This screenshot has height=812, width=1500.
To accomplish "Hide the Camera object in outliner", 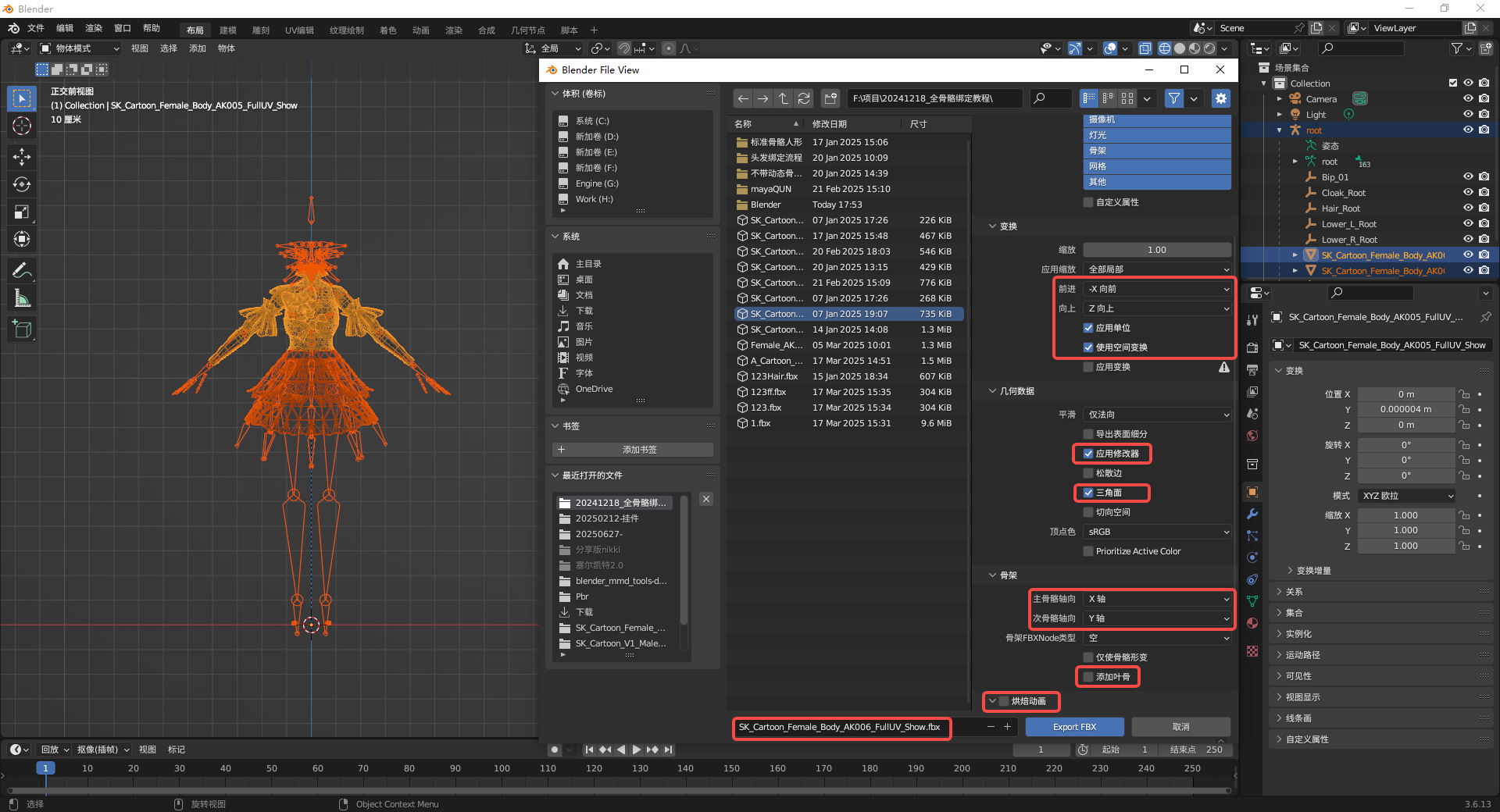I will [1468, 99].
